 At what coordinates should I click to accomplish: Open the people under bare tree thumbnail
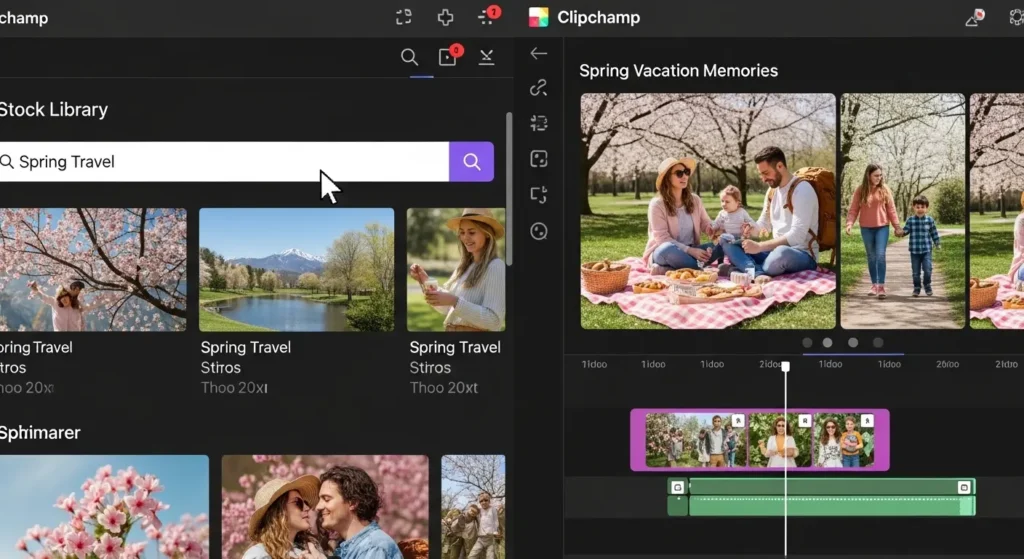[473, 507]
